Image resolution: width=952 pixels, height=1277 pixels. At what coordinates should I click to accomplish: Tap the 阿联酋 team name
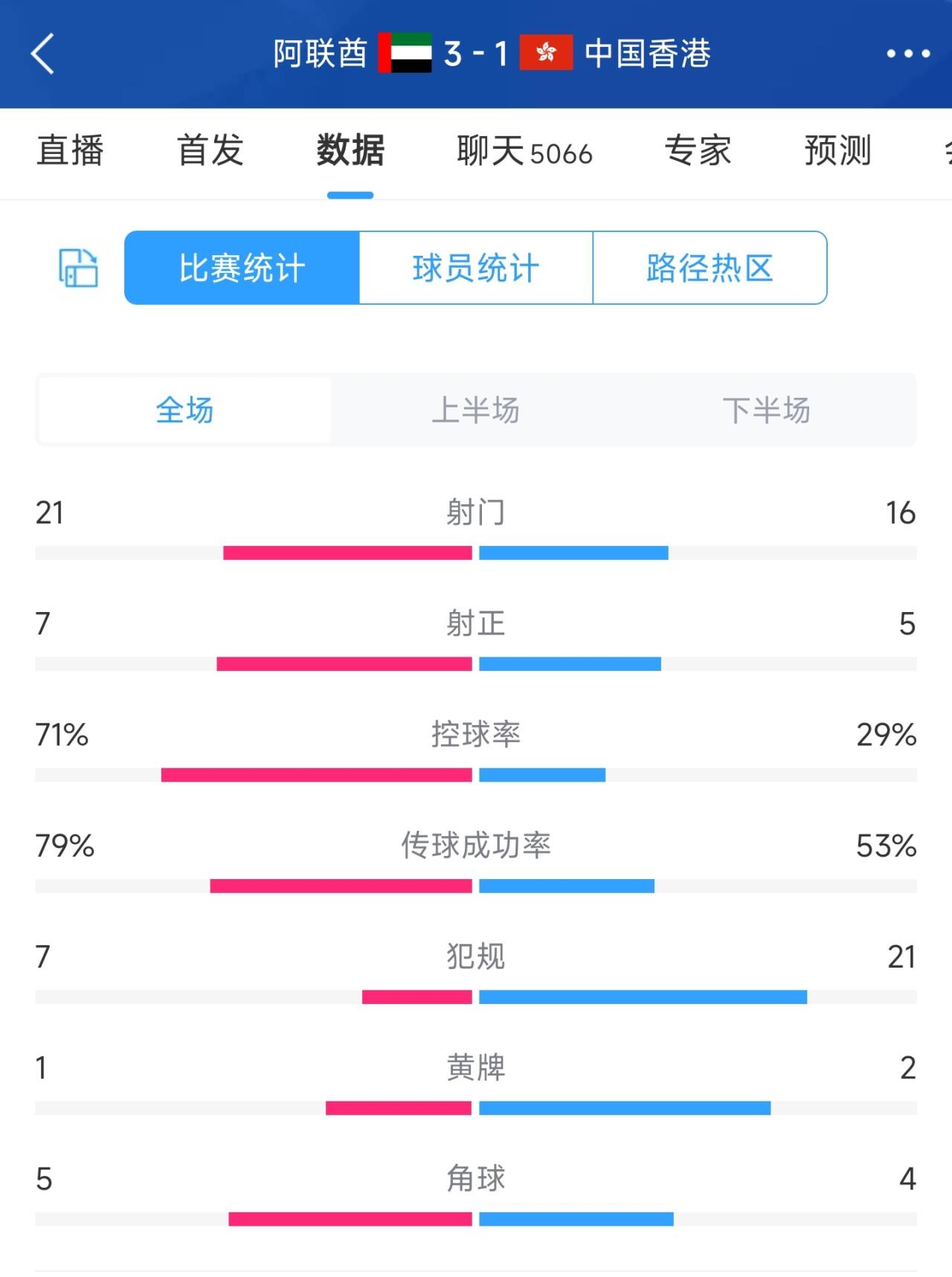tap(321, 54)
